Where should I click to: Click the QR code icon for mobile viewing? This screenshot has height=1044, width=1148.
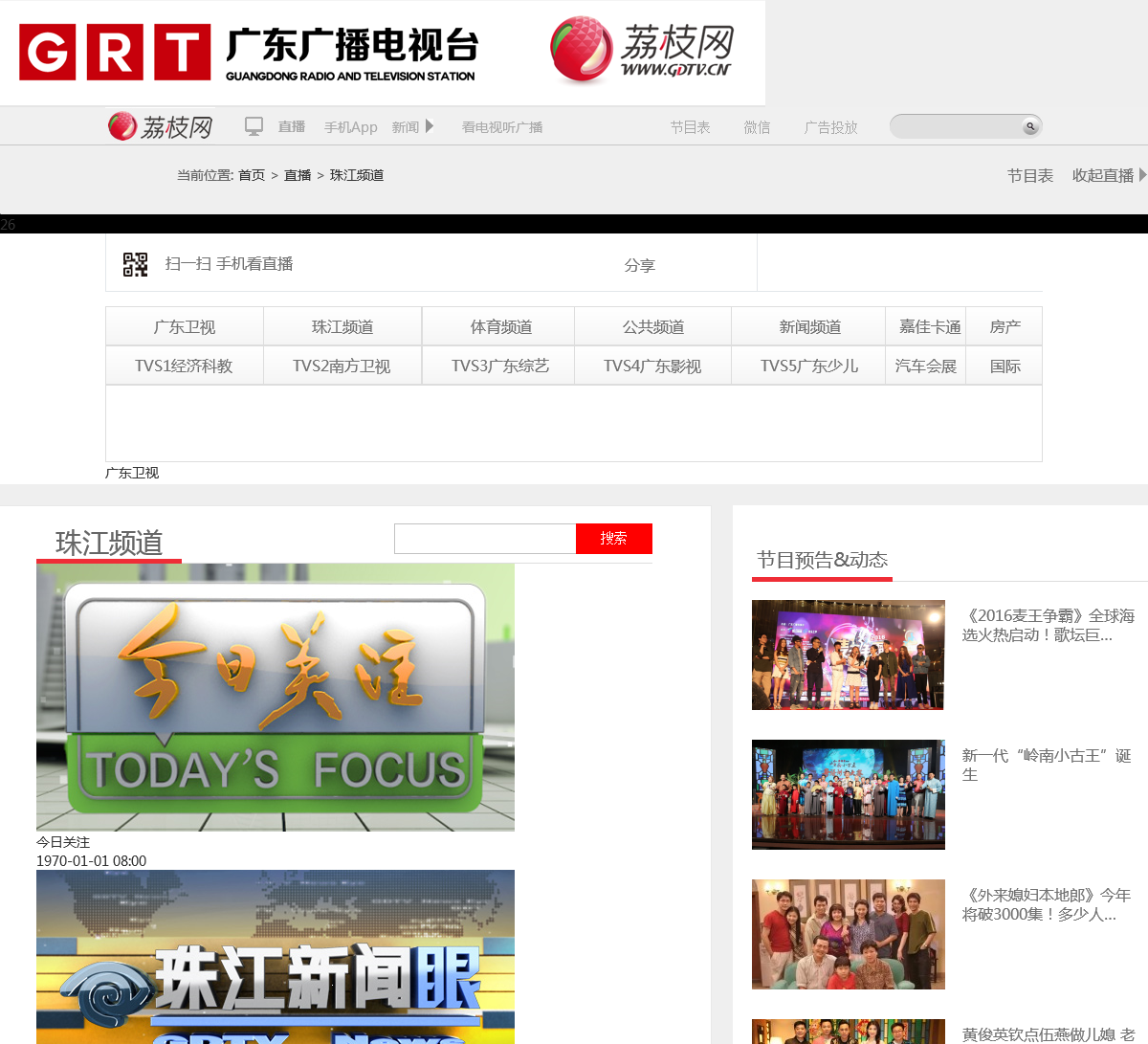[x=135, y=264]
